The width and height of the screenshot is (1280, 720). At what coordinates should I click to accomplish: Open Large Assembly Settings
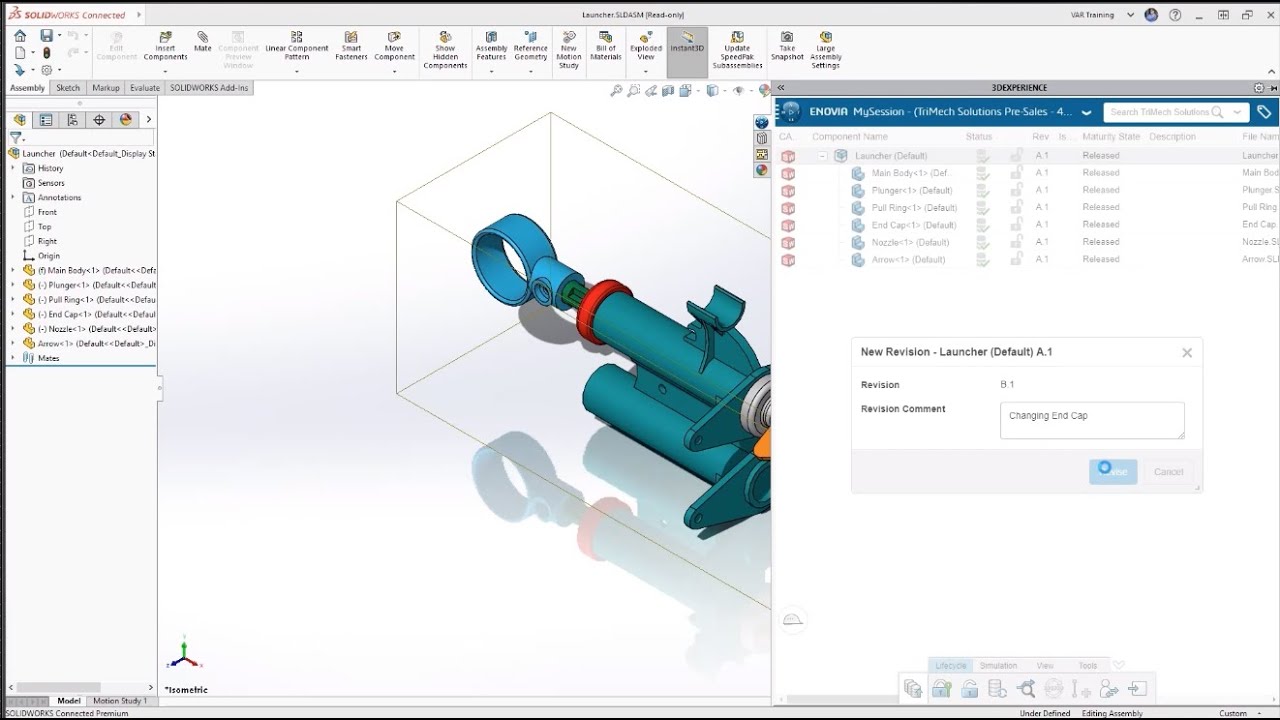tap(826, 50)
